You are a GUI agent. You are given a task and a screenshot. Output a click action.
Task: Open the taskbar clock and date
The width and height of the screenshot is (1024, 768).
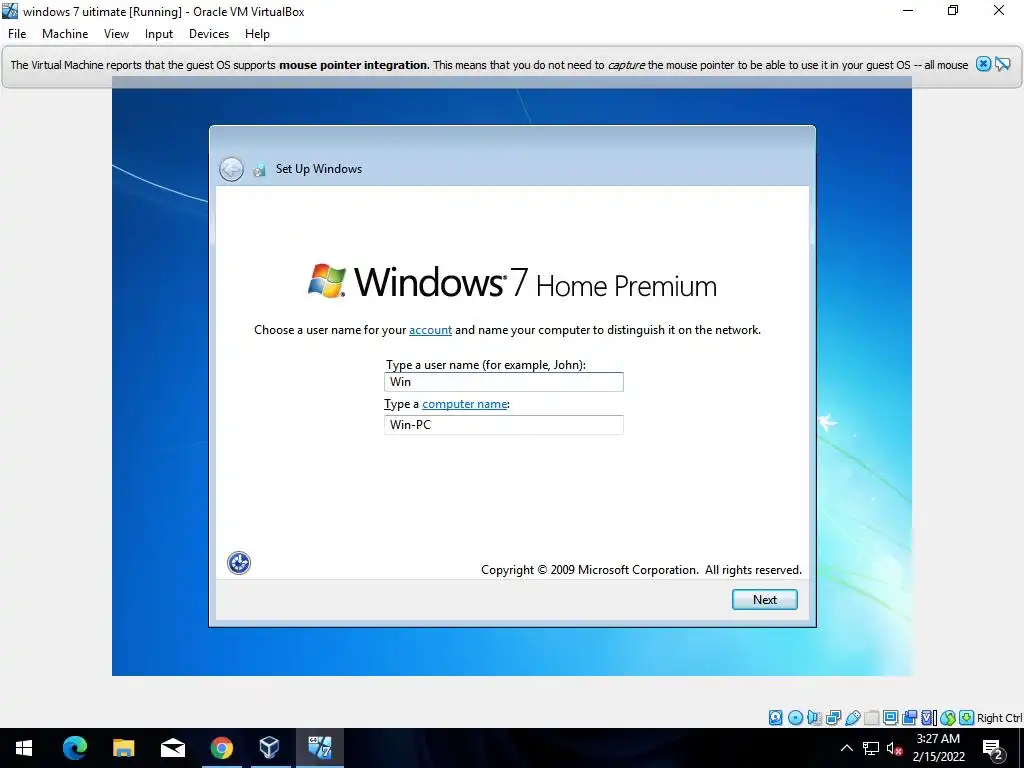pos(938,748)
